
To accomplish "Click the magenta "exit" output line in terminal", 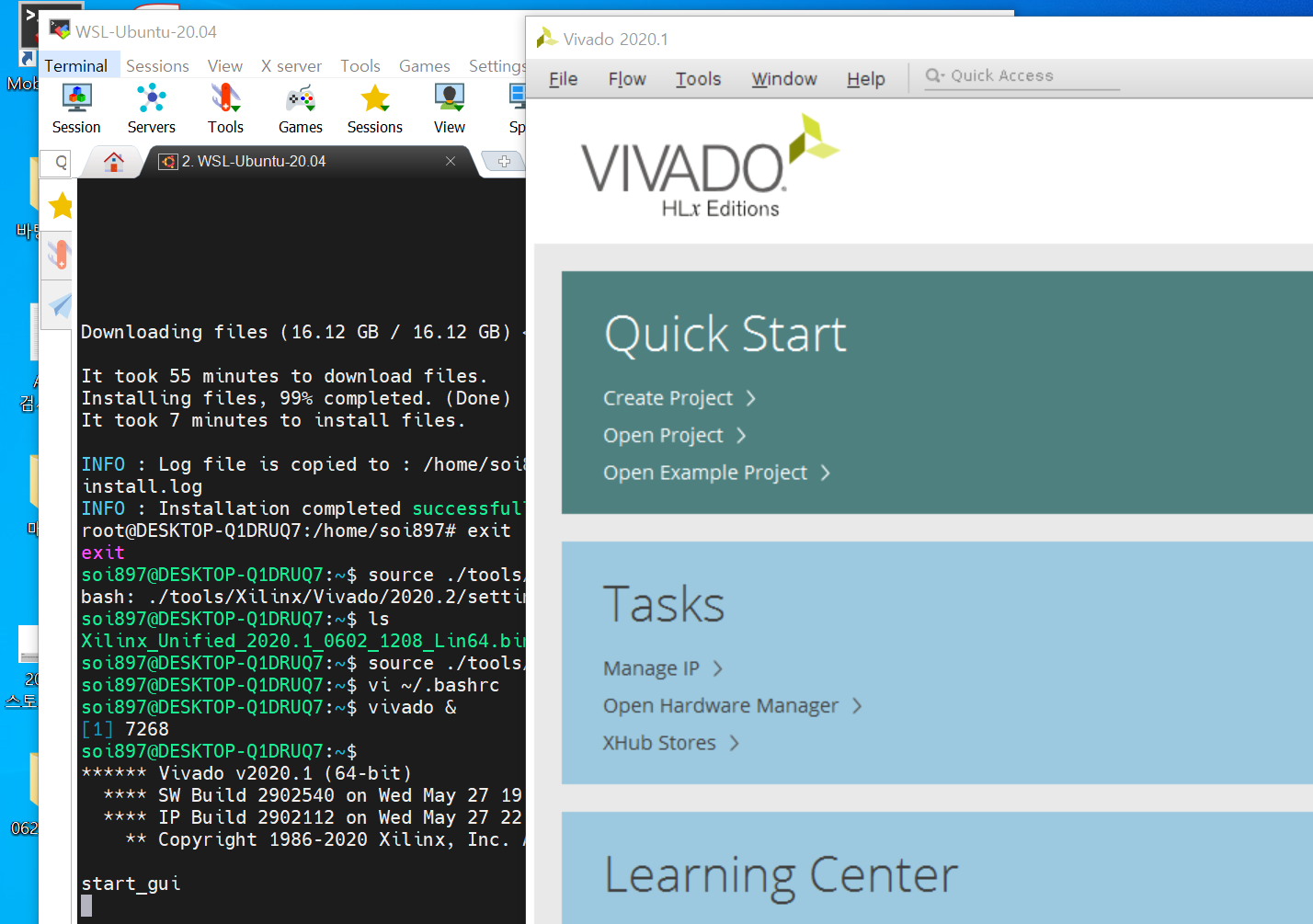I will tap(103, 553).
